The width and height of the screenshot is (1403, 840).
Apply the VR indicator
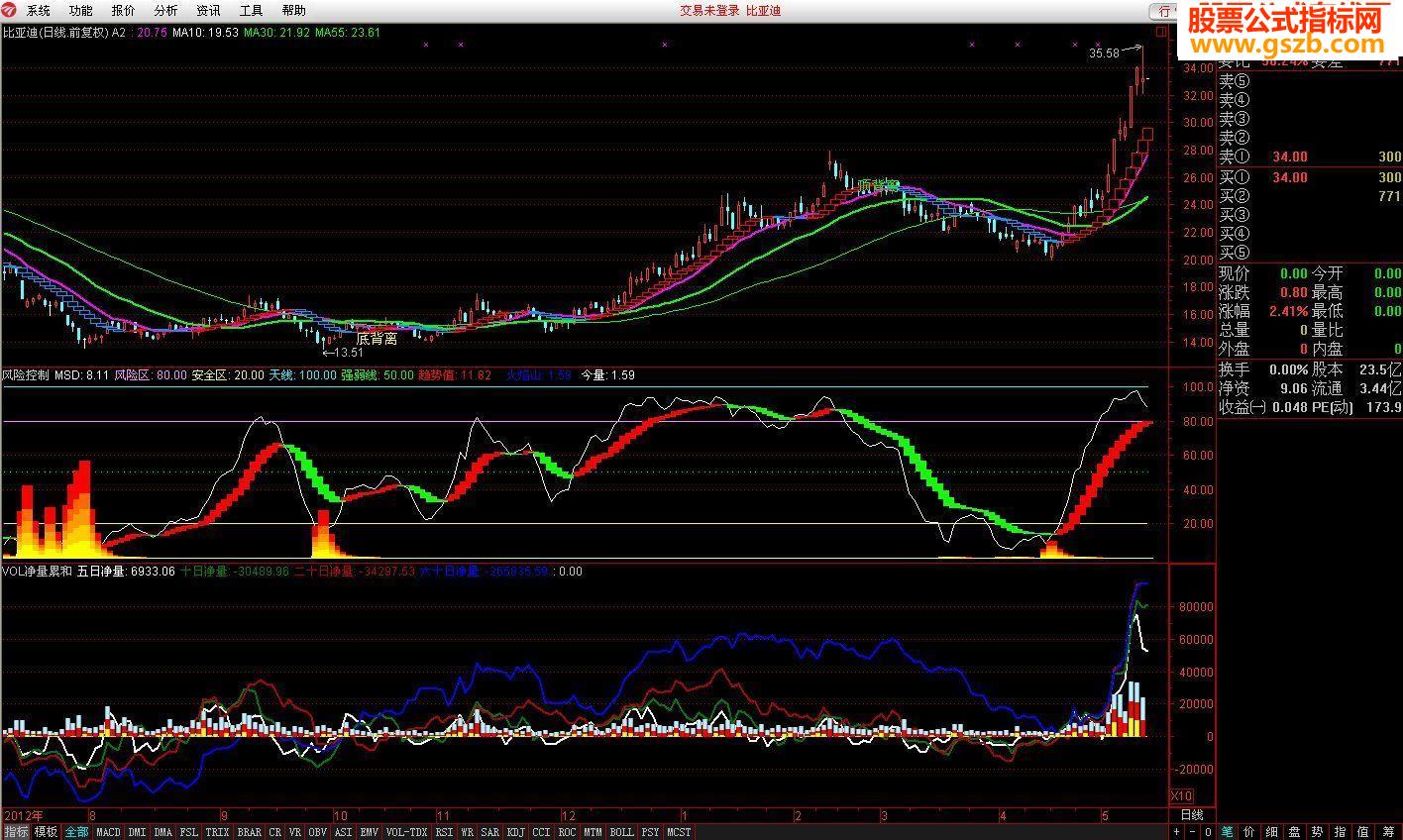(296, 832)
